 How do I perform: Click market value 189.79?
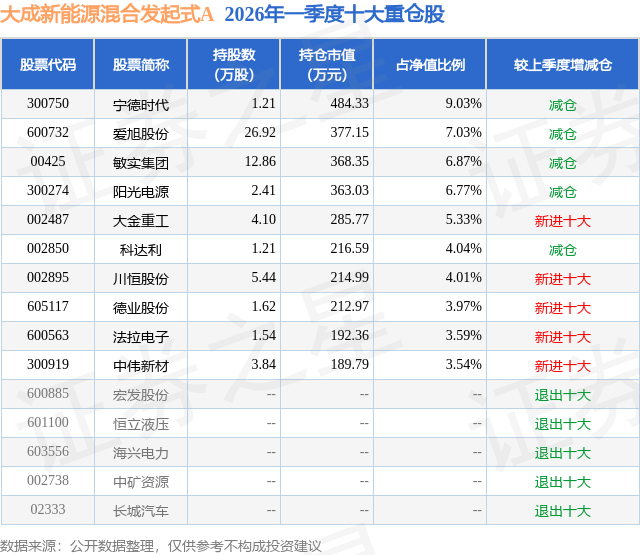click(349, 364)
